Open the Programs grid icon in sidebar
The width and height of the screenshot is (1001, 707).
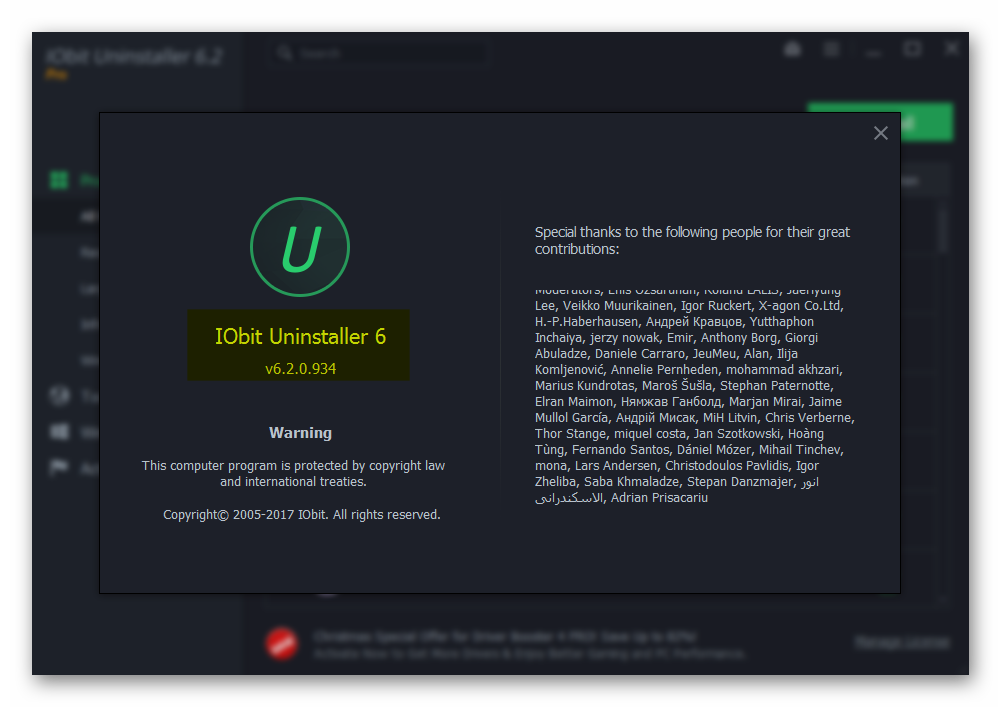point(59,180)
